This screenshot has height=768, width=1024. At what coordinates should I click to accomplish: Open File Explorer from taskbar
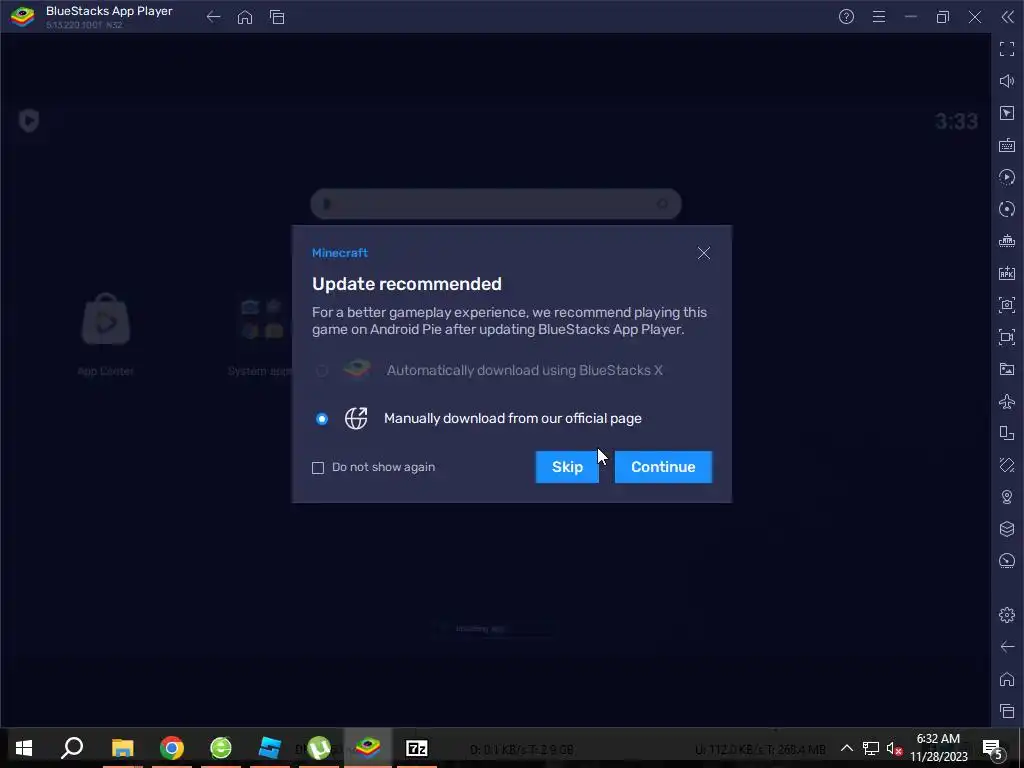coord(122,748)
